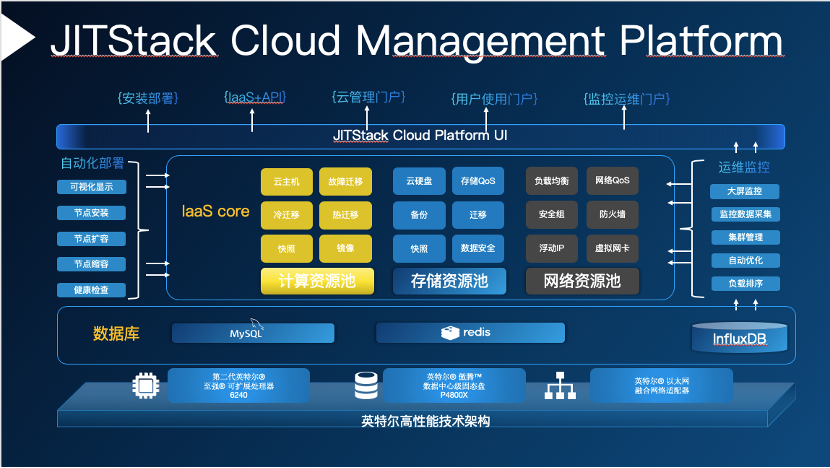Image resolution: width=830 pixels, height=468 pixels.
Task: Click the 存储资源池 label bar
Action: point(449,281)
